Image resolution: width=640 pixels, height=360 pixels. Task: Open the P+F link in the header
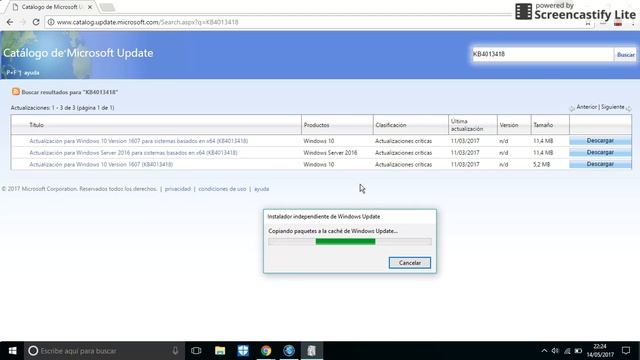[x=11, y=73]
